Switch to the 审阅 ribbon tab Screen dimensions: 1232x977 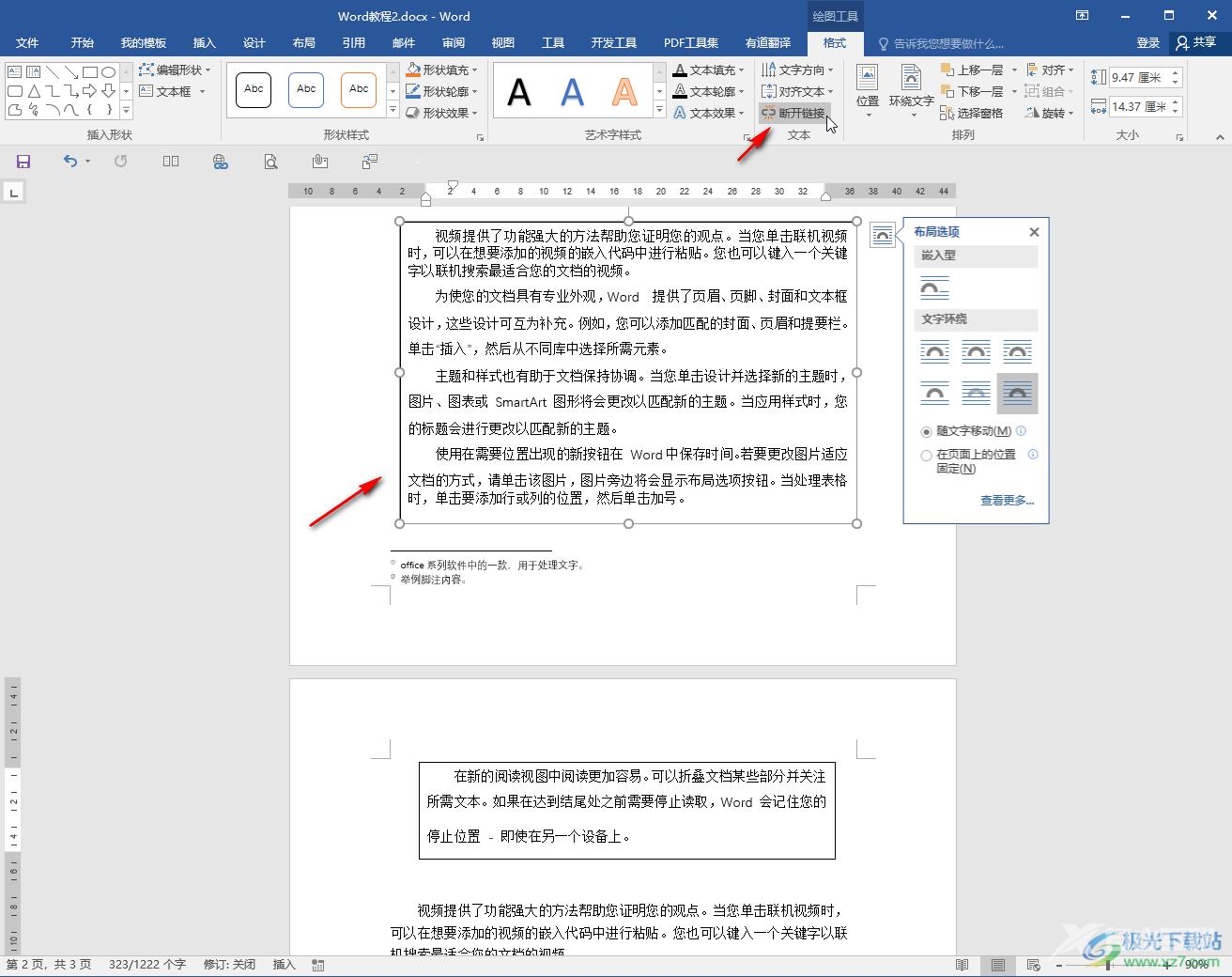pyautogui.click(x=454, y=42)
